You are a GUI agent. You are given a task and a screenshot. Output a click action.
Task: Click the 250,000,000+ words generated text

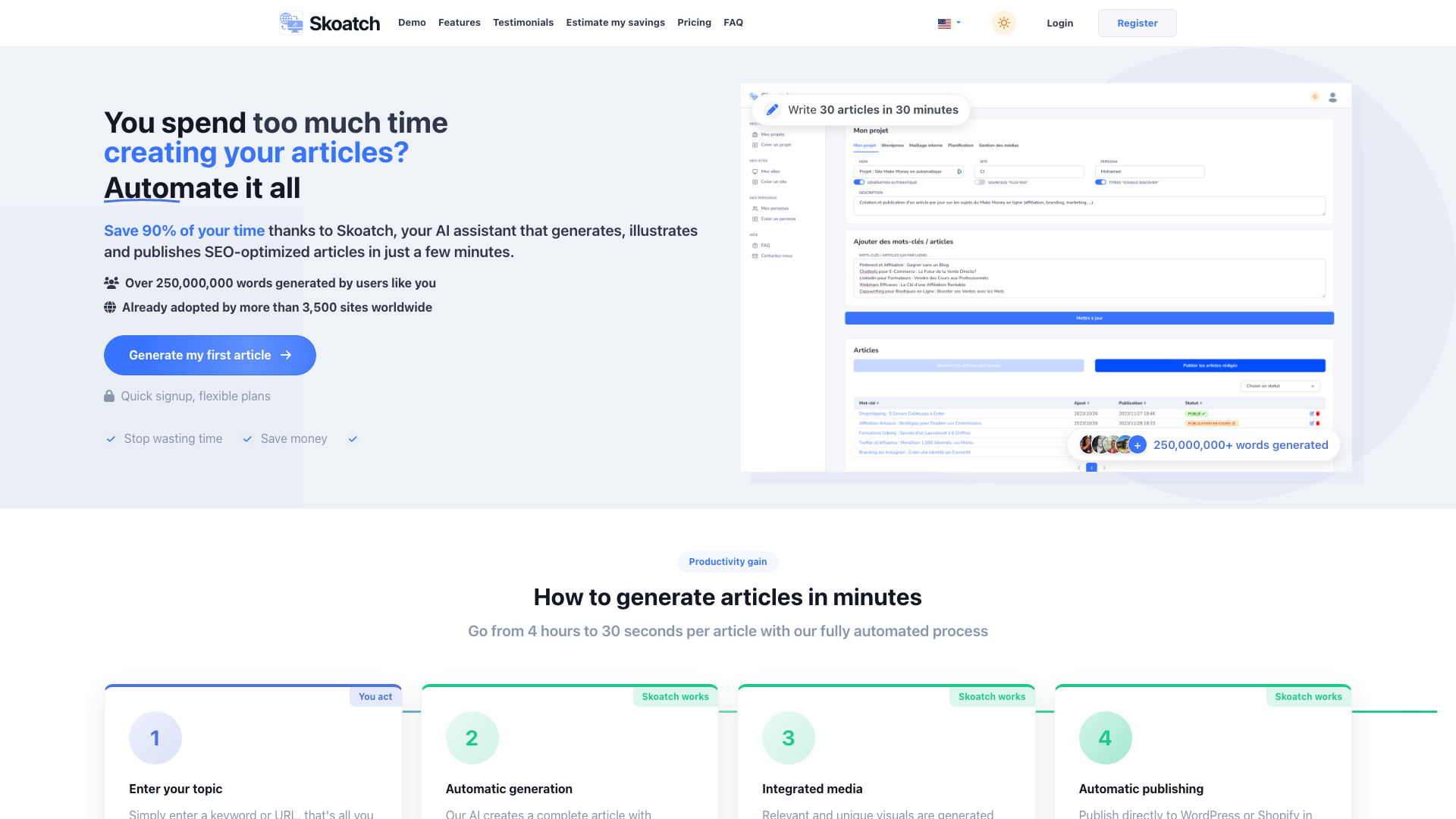1241,445
